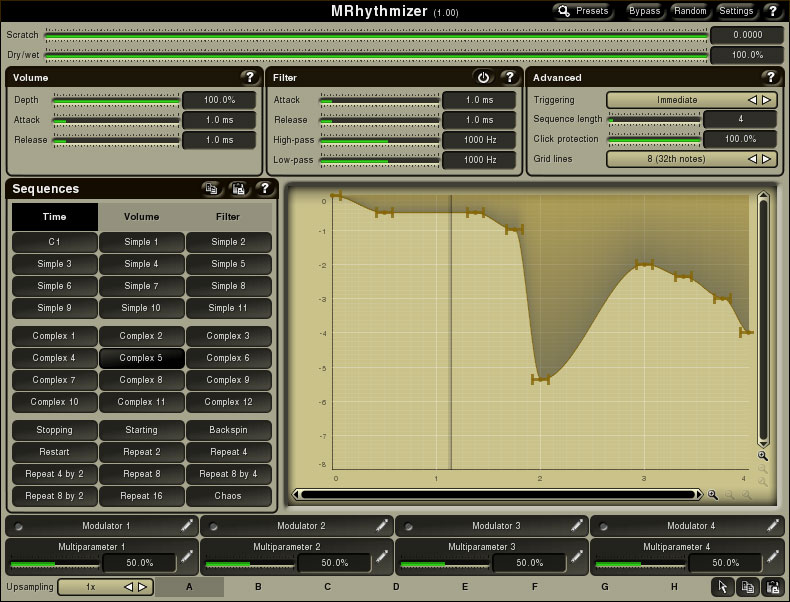
Task: Enable Modulator 3 toggle light
Action: pyautogui.click(x=409, y=526)
